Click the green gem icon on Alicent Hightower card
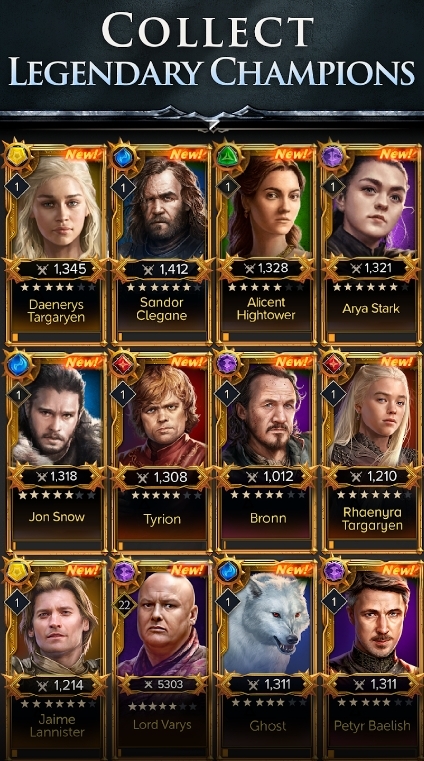 (228, 157)
